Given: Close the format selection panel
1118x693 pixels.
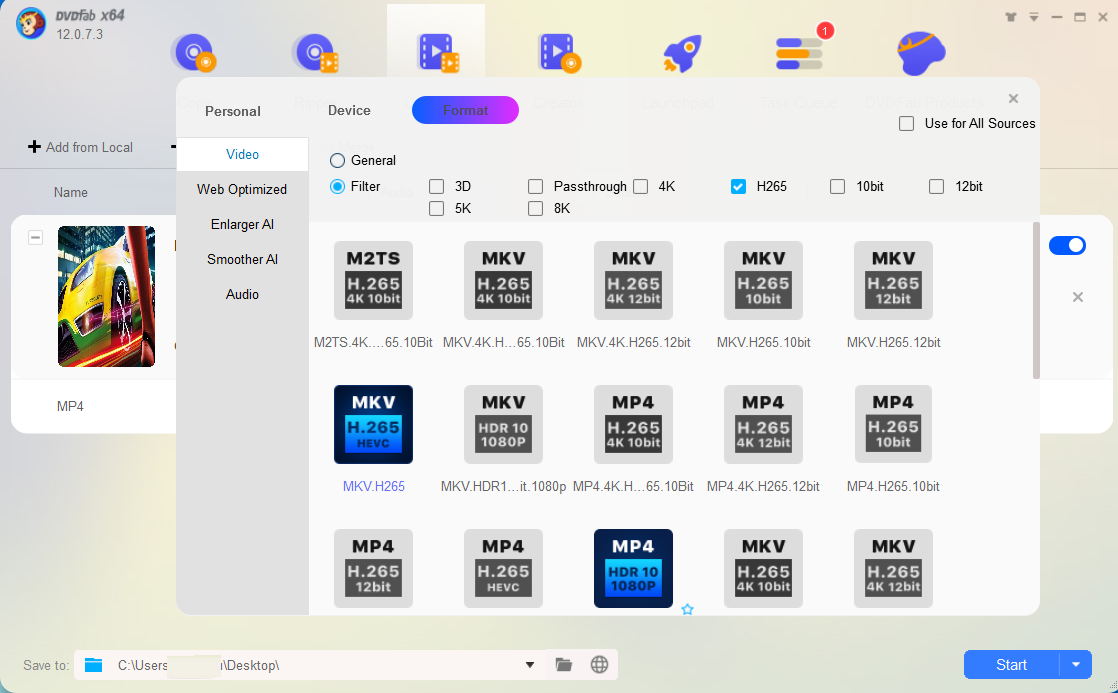Looking at the screenshot, I should [1013, 98].
